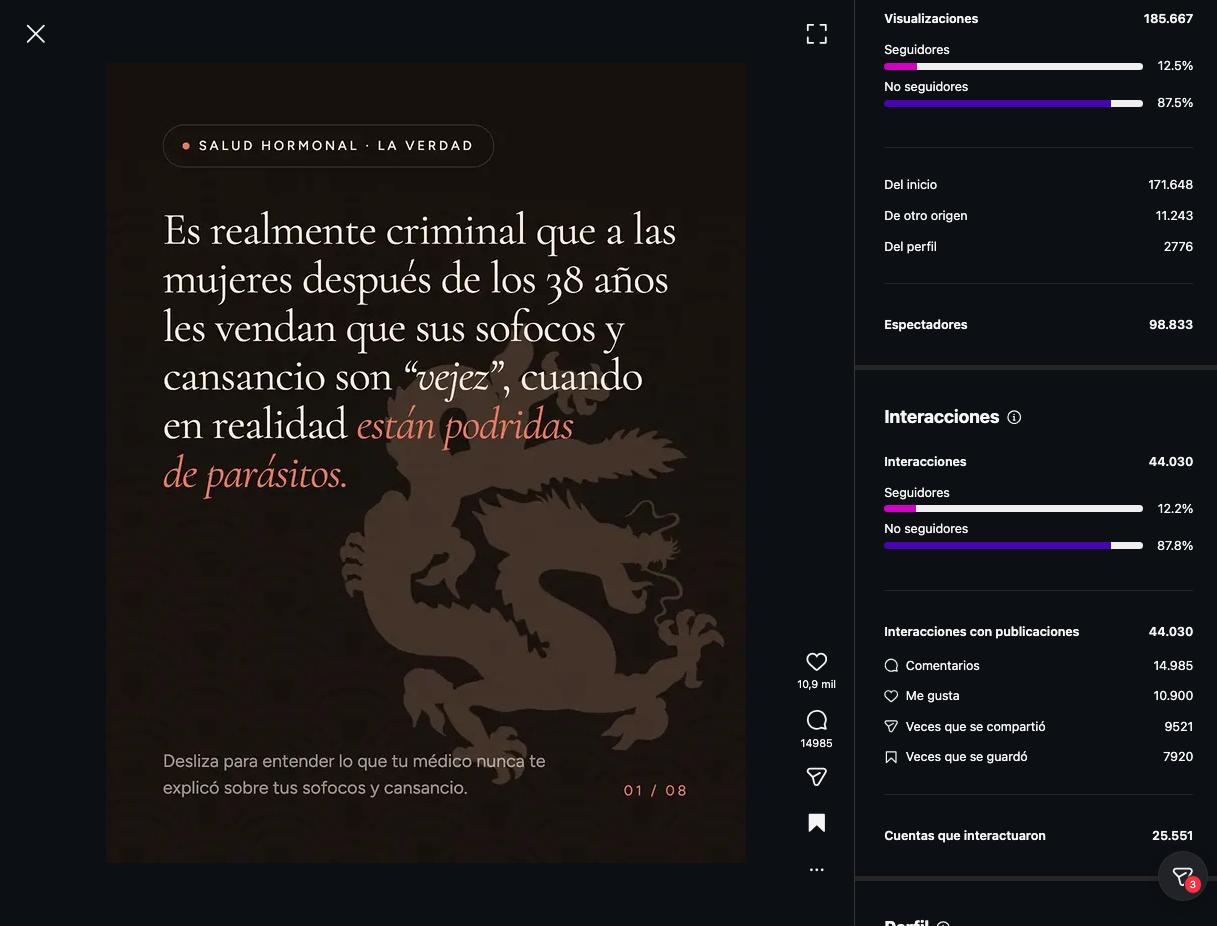1217x926 pixels.
Task: Click the Seguidores bar under Visualizaciones
Action: click(1013, 67)
